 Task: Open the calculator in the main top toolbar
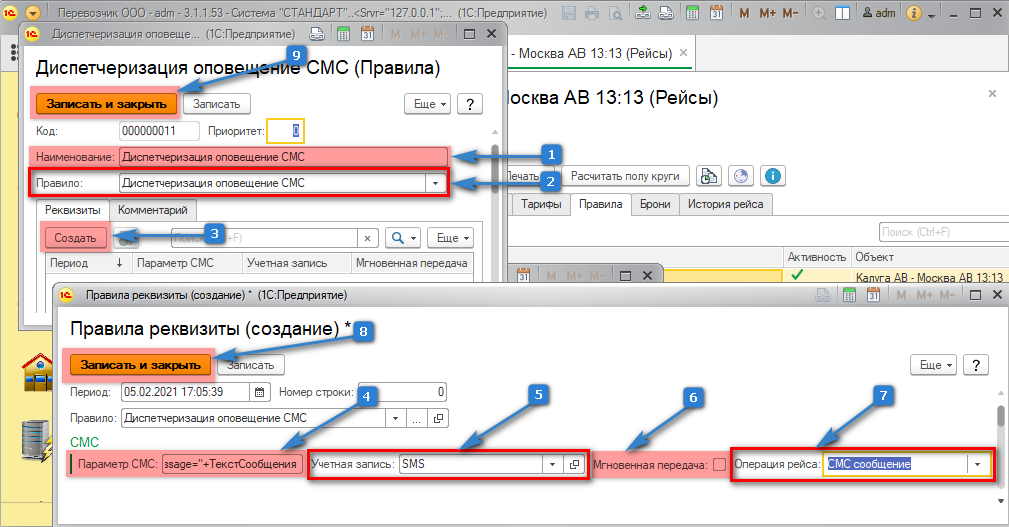(x=693, y=13)
